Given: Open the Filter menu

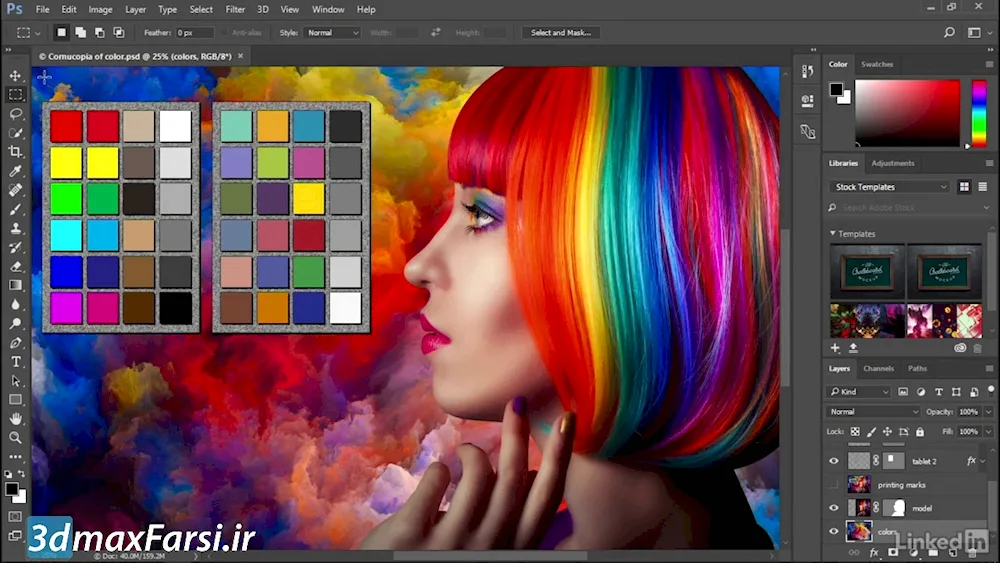Looking at the screenshot, I should [x=235, y=9].
